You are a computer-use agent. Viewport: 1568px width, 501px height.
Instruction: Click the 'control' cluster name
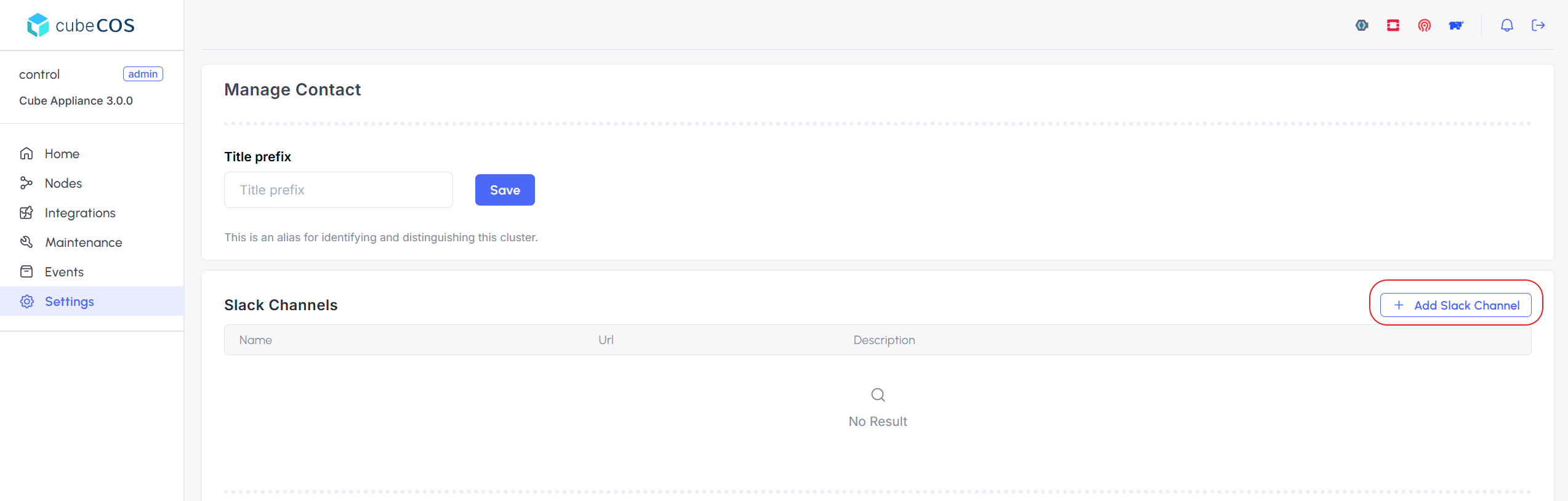pyautogui.click(x=39, y=74)
